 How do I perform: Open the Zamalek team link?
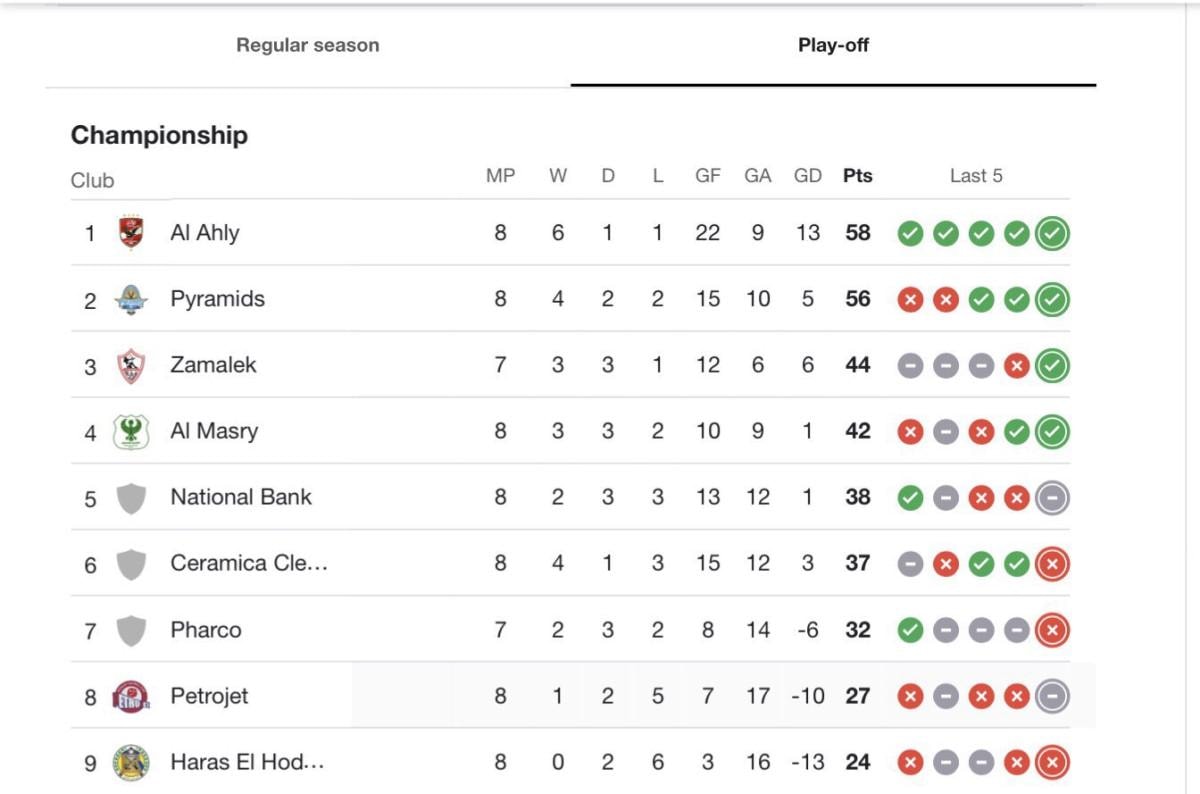point(213,365)
